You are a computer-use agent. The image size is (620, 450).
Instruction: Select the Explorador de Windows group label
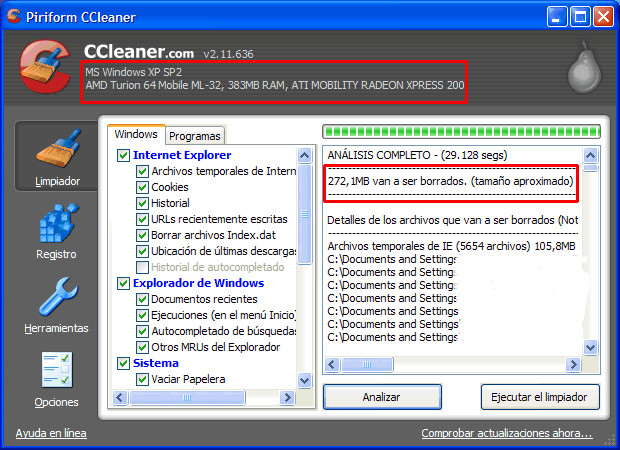pos(198,283)
